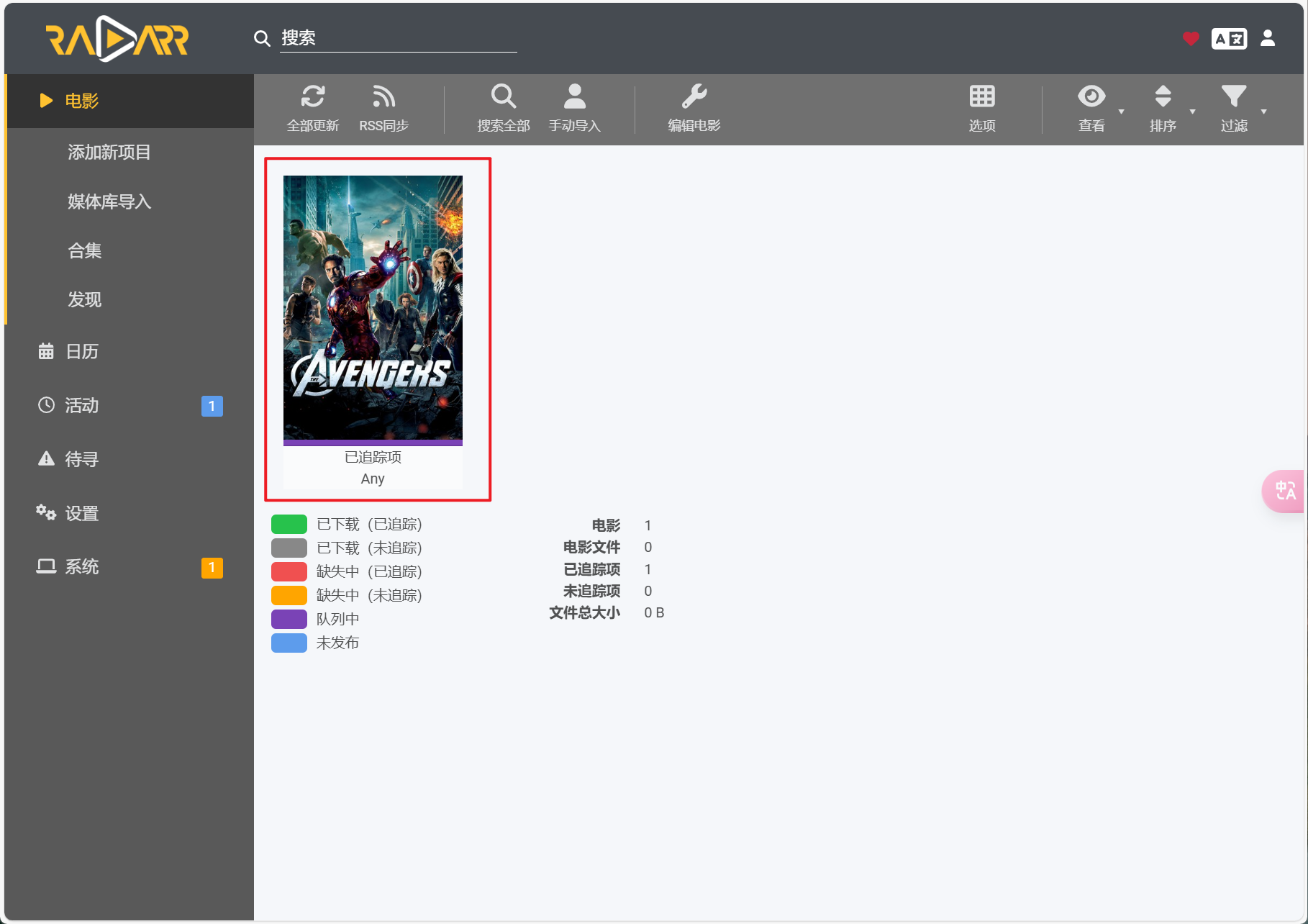Click the 文件总大小 statistic label
This screenshot has height=924, width=1308.
point(584,612)
